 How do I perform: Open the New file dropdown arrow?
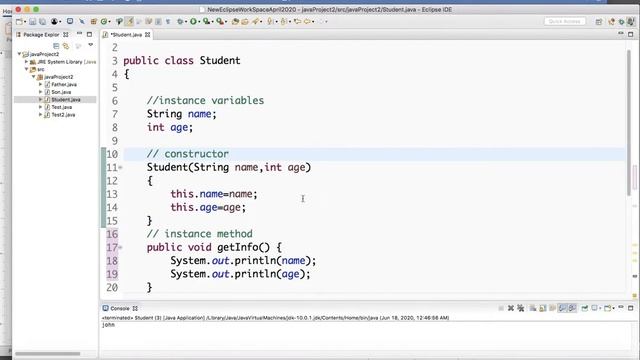[24, 22]
